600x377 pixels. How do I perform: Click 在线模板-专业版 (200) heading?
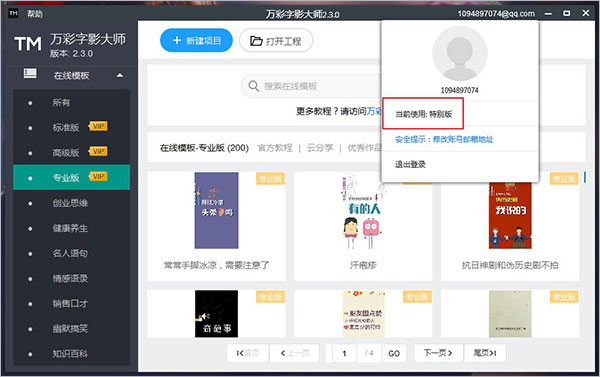coord(204,148)
